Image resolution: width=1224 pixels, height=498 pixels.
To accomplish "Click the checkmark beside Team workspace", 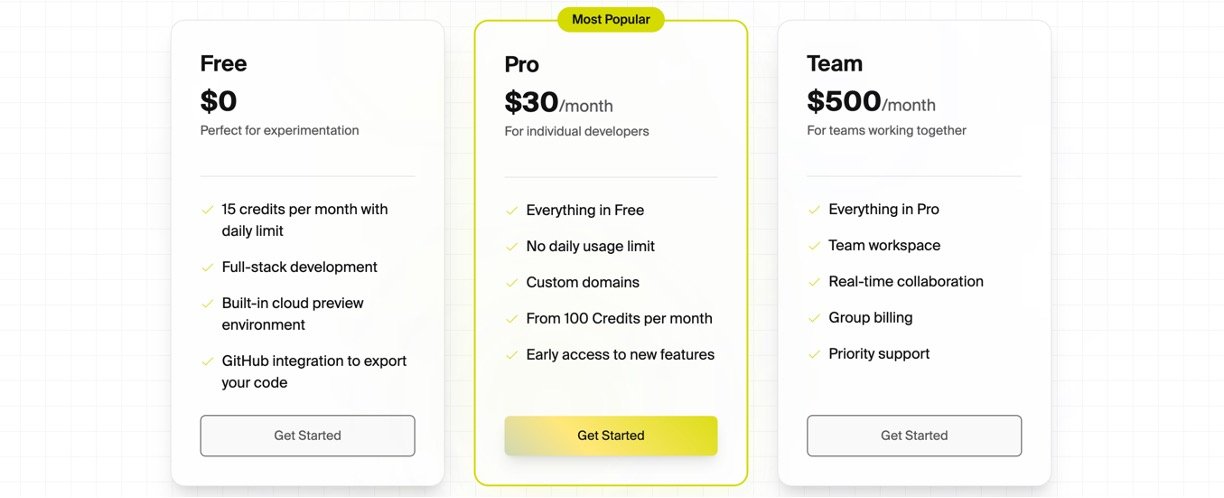I will click(814, 246).
